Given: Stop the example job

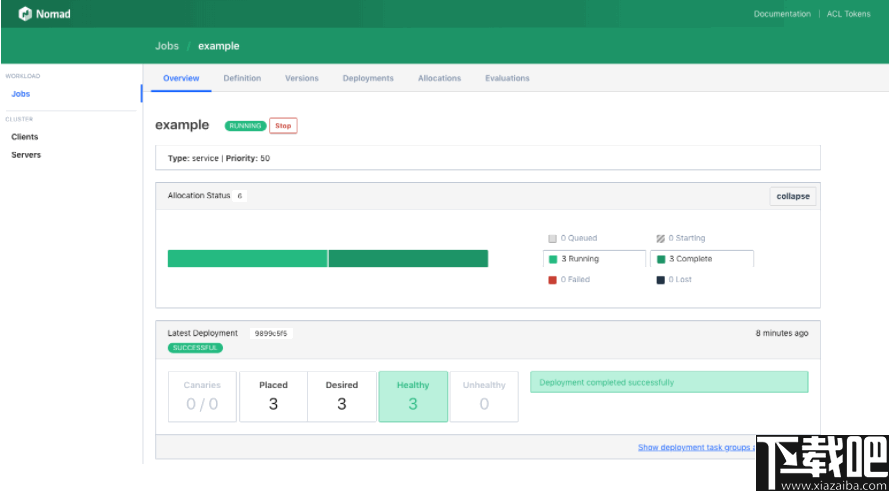Looking at the screenshot, I should click(283, 126).
